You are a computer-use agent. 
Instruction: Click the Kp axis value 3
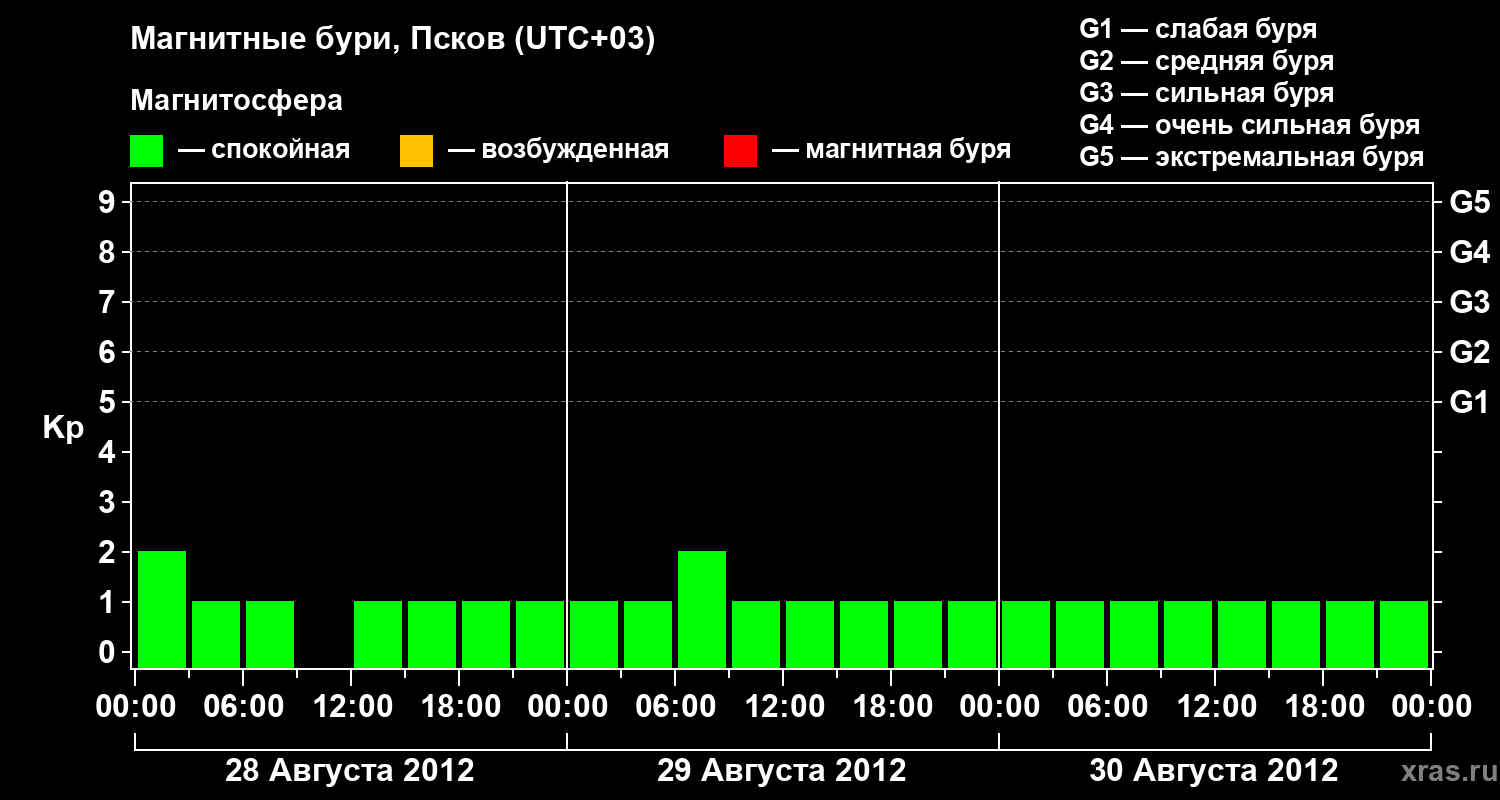109,502
